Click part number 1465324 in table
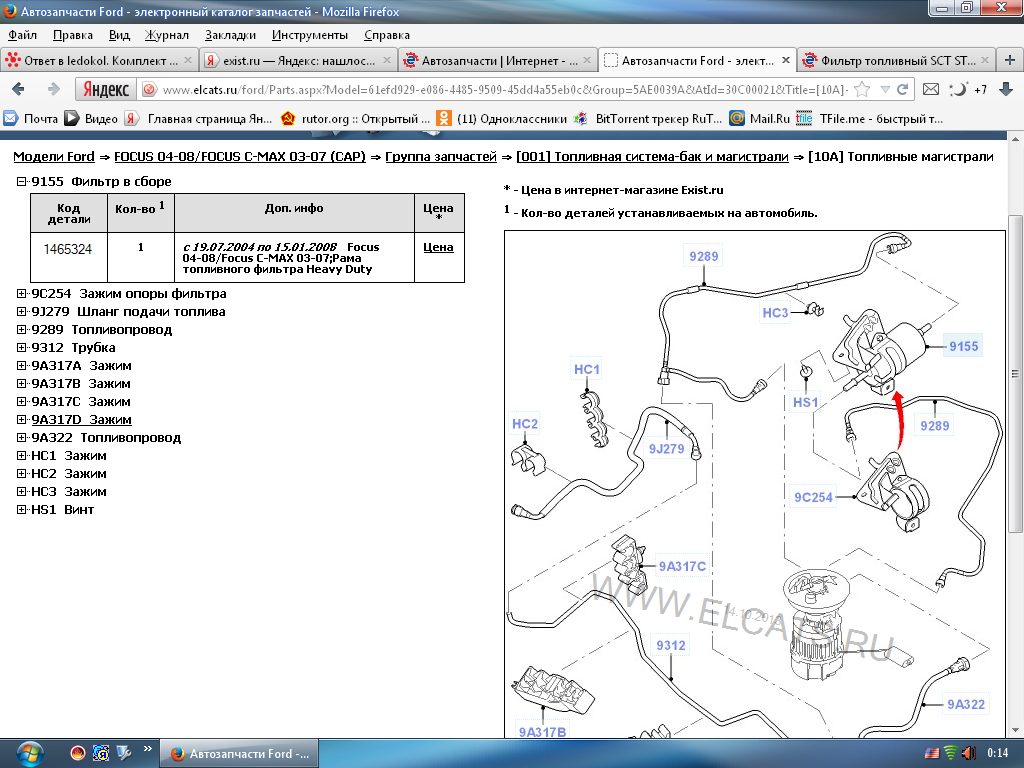The image size is (1024, 768). (x=68, y=249)
